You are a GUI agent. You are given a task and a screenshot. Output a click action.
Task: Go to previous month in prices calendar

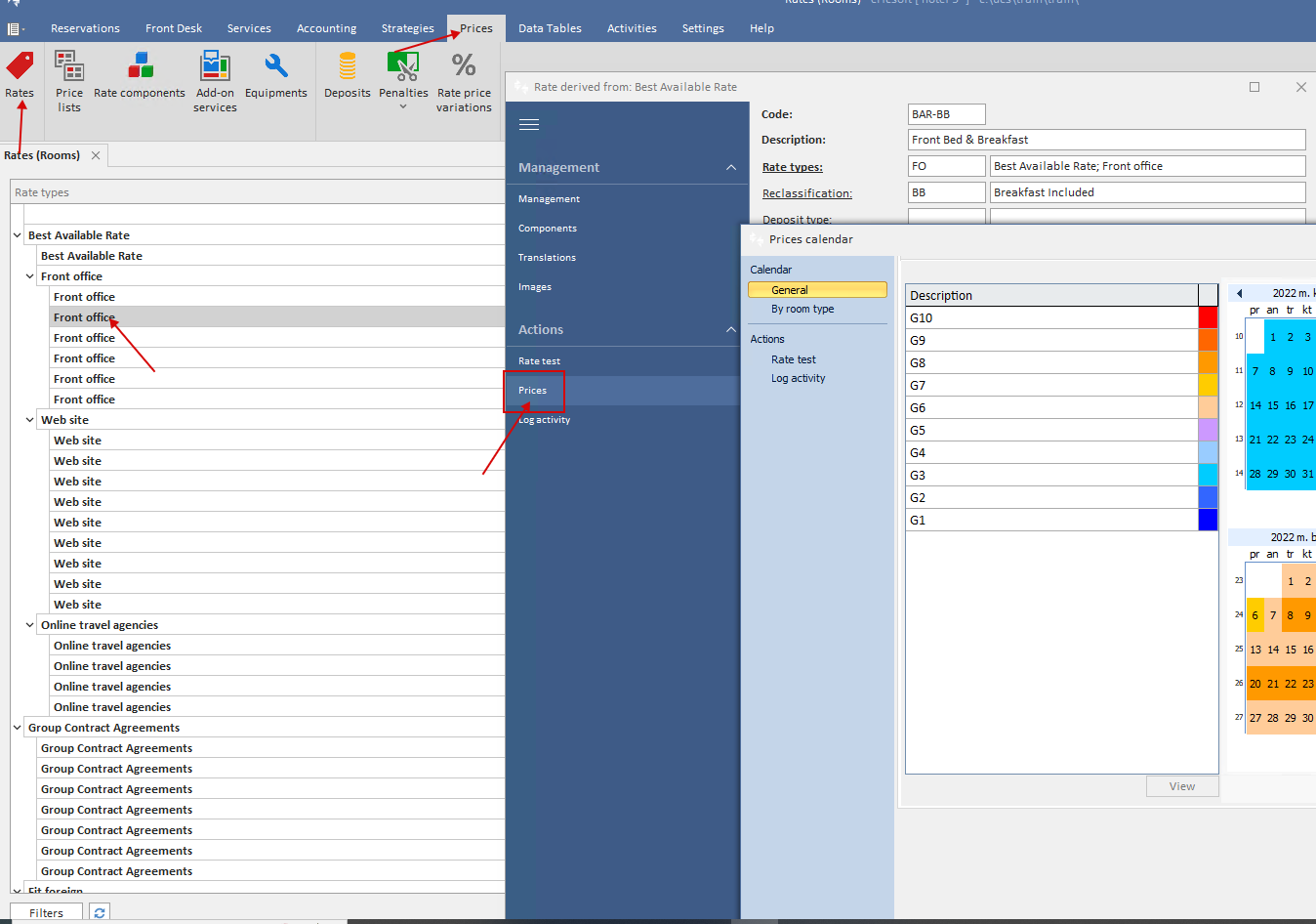click(x=1240, y=293)
